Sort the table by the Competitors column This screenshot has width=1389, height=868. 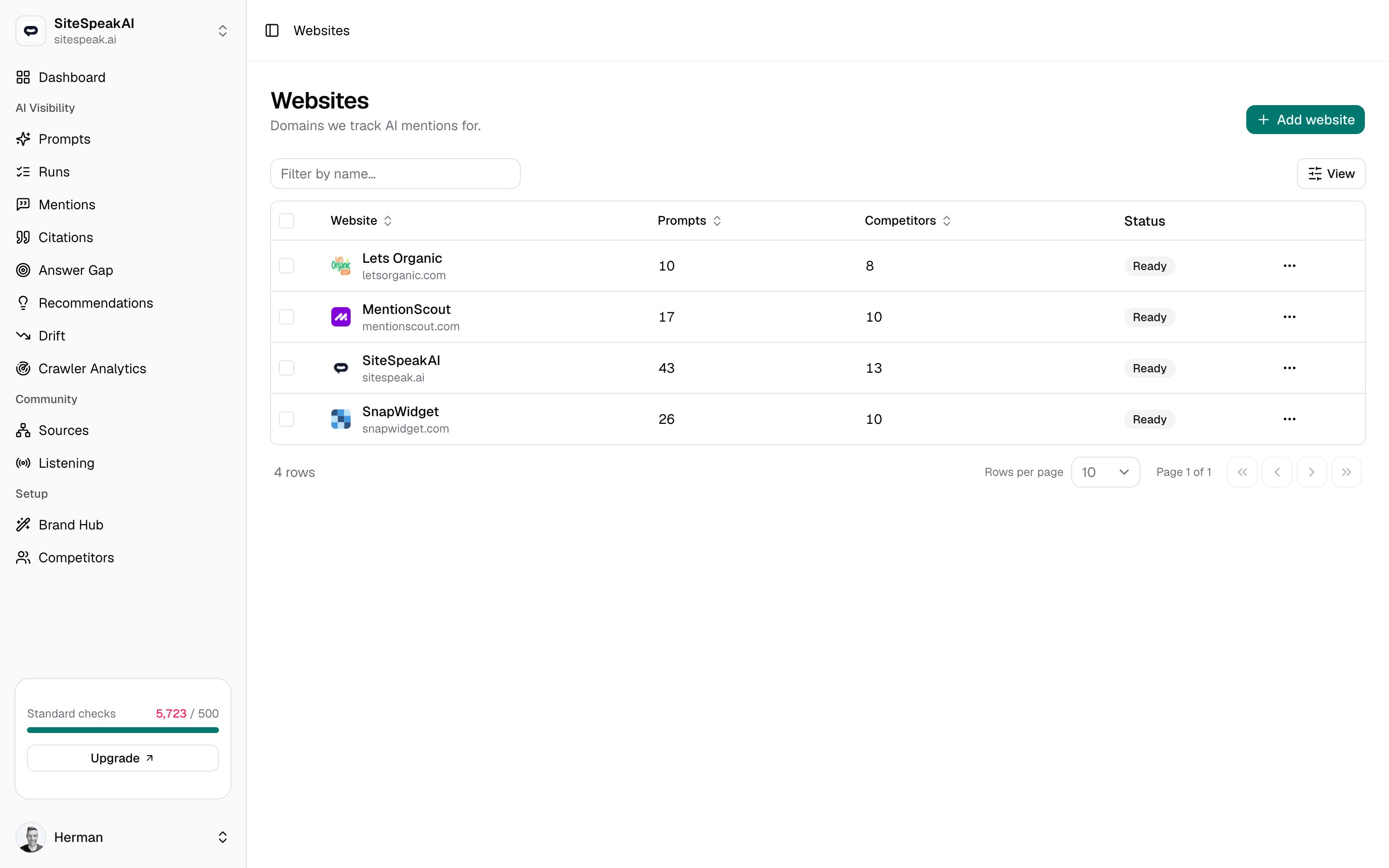pyautogui.click(x=908, y=221)
